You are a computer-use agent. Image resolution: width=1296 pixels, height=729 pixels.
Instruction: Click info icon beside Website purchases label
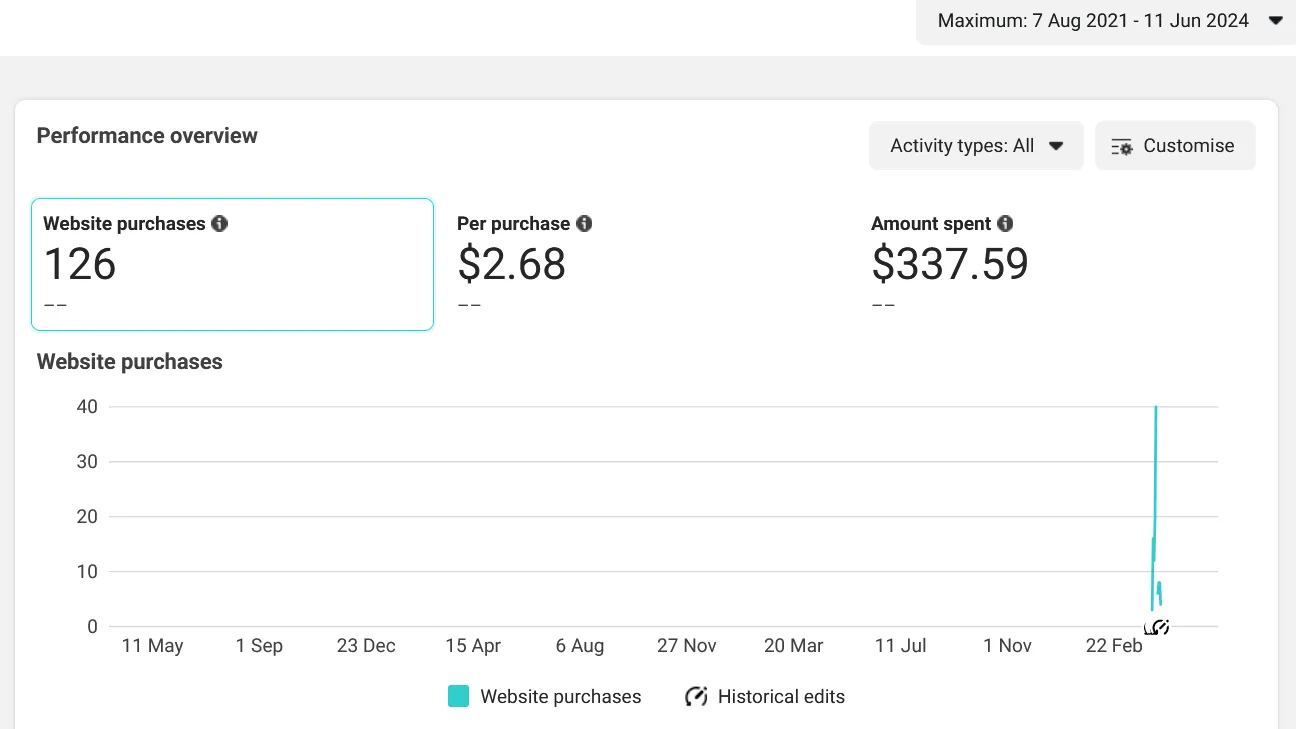(219, 224)
